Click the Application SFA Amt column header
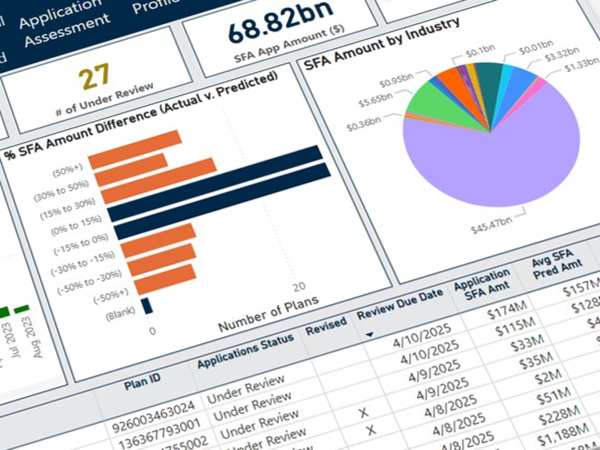 pyautogui.click(x=483, y=285)
